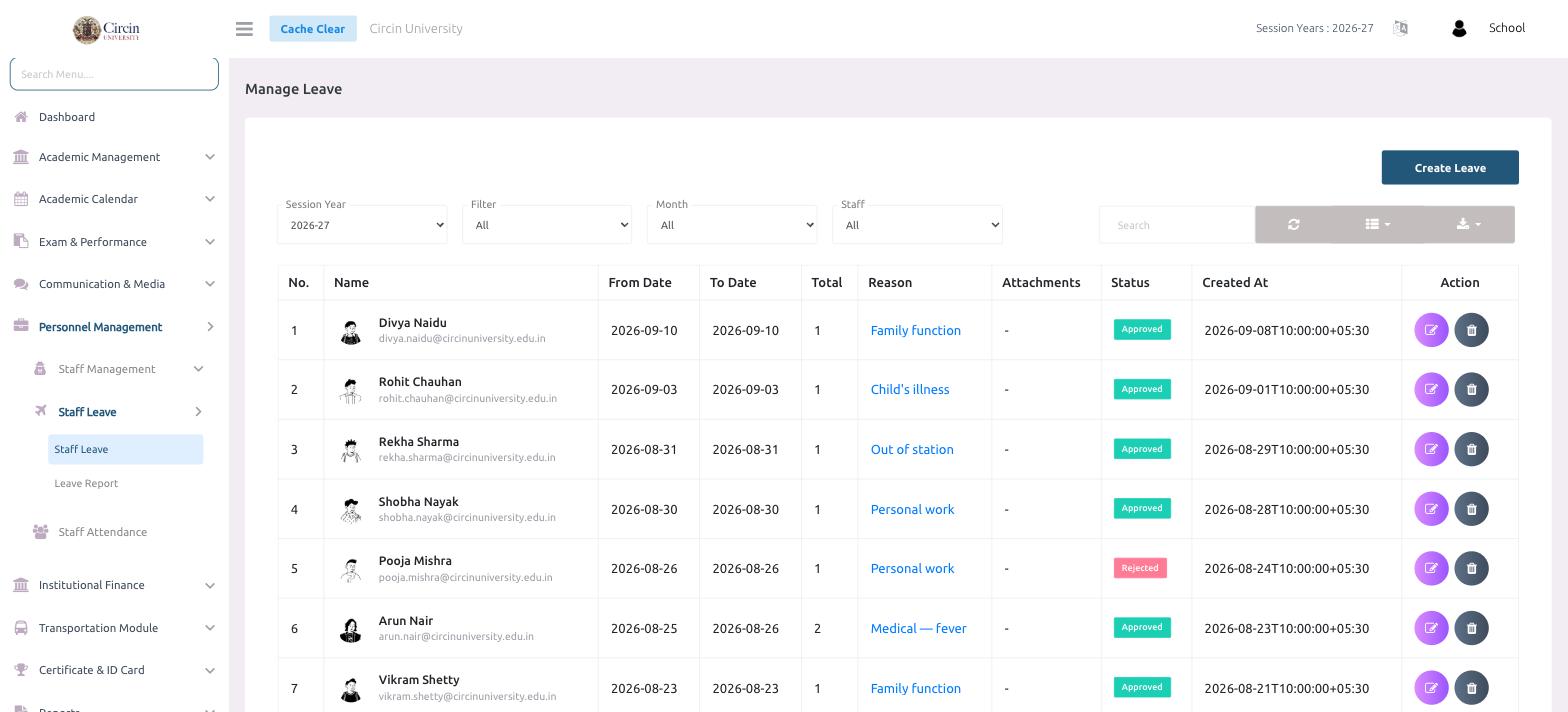Viewport: 1568px width, 712px height.
Task: Delete Arun Nair's leave entry
Action: click(x=1471, y=628)
